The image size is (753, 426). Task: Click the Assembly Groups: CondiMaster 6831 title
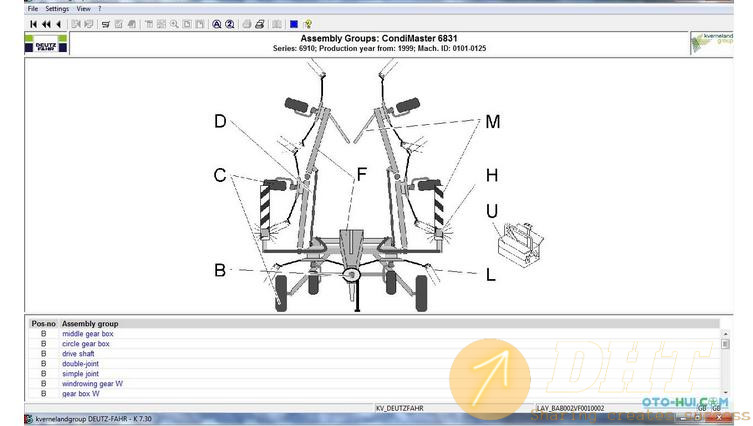click(379, 38)
